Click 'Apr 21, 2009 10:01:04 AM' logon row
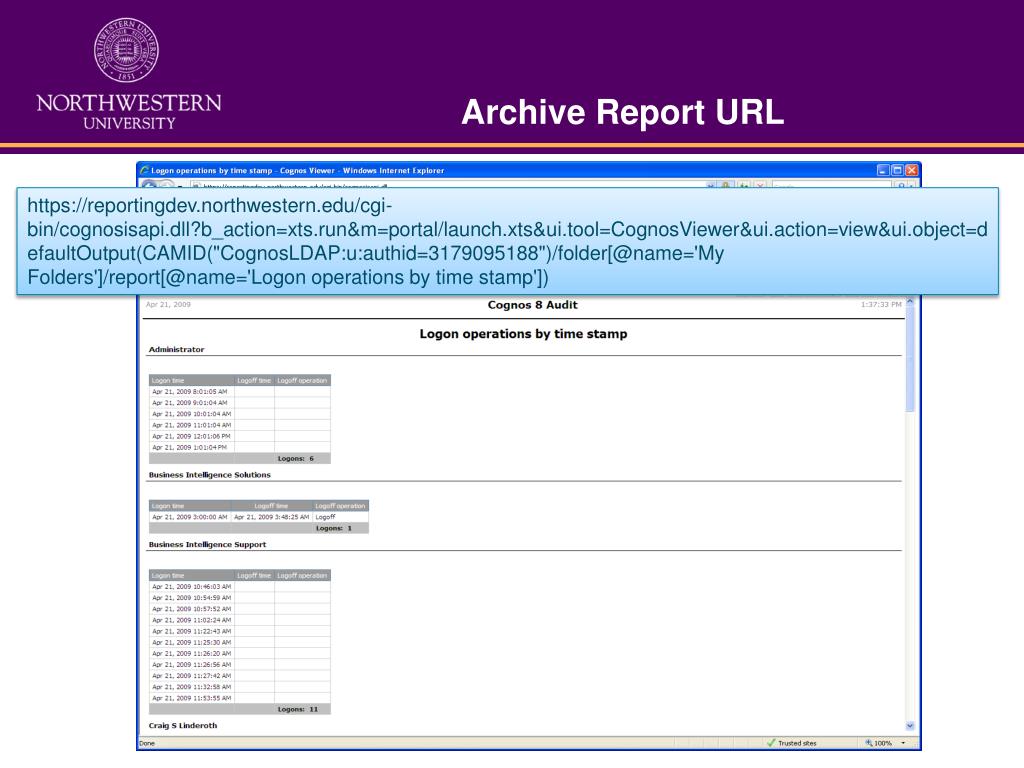The image size is (1024, 768). pos(240,414)
